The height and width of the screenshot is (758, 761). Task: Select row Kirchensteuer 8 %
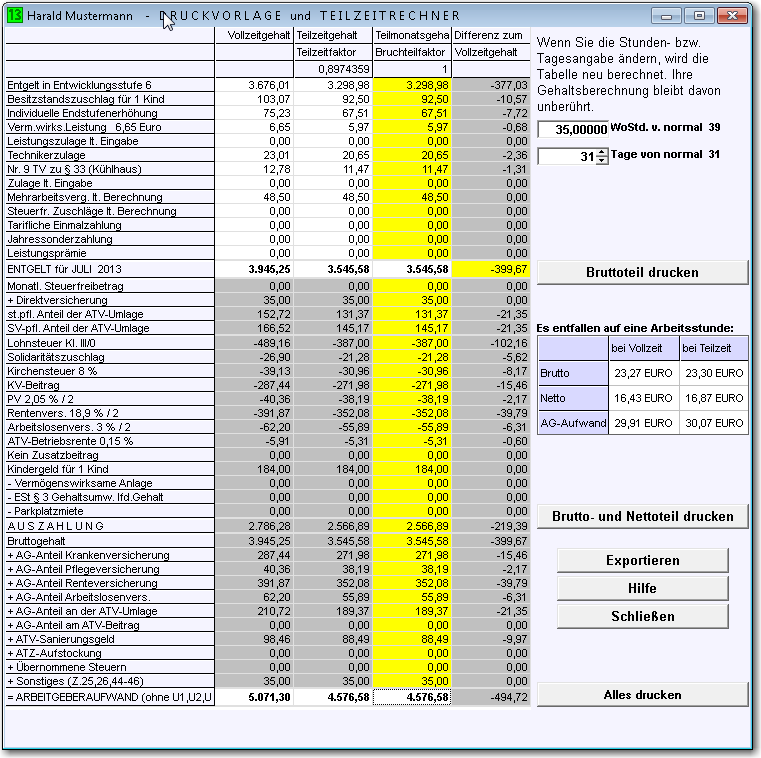click(x=110, y=371)
